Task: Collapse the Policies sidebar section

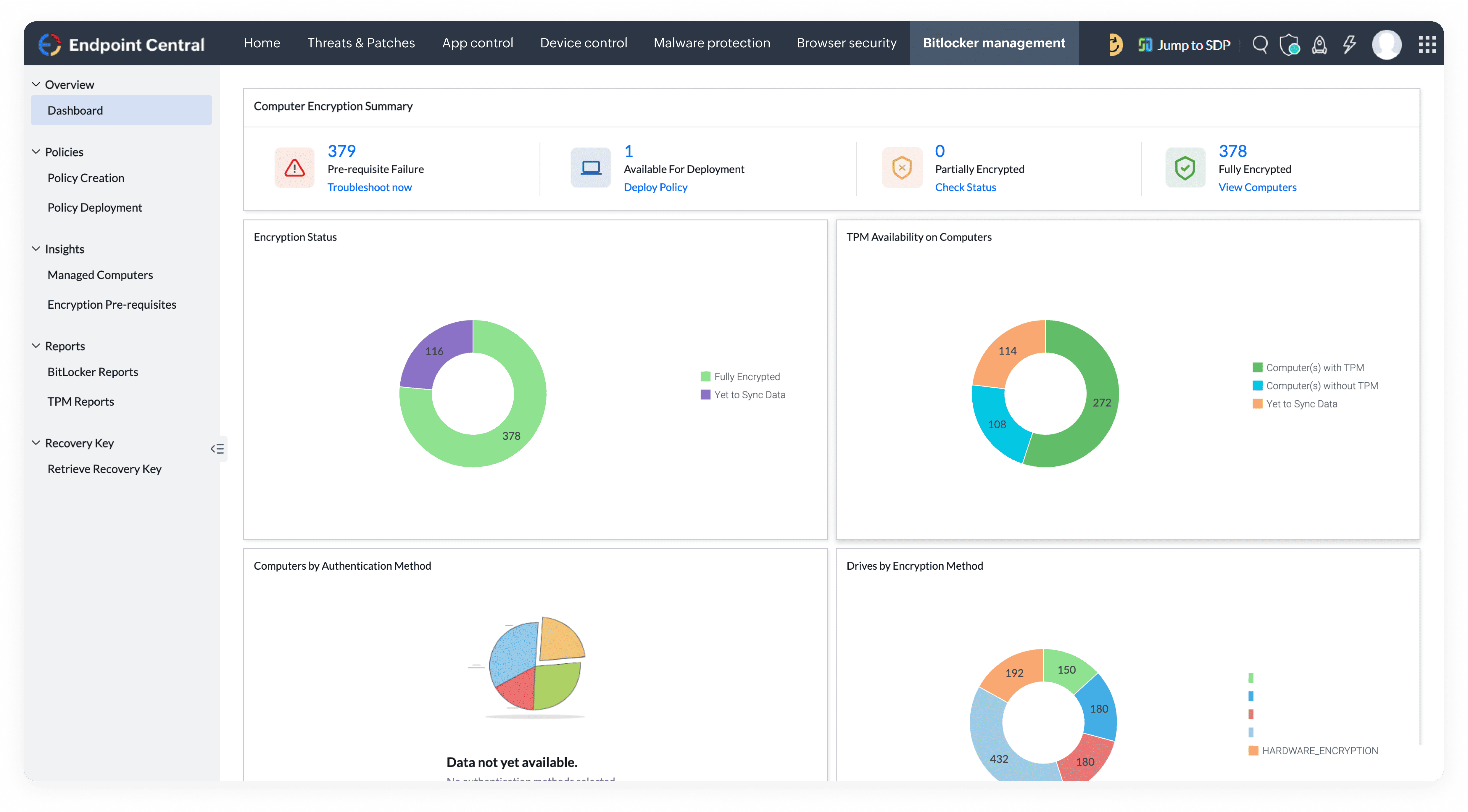Action: tap(36, 152)
